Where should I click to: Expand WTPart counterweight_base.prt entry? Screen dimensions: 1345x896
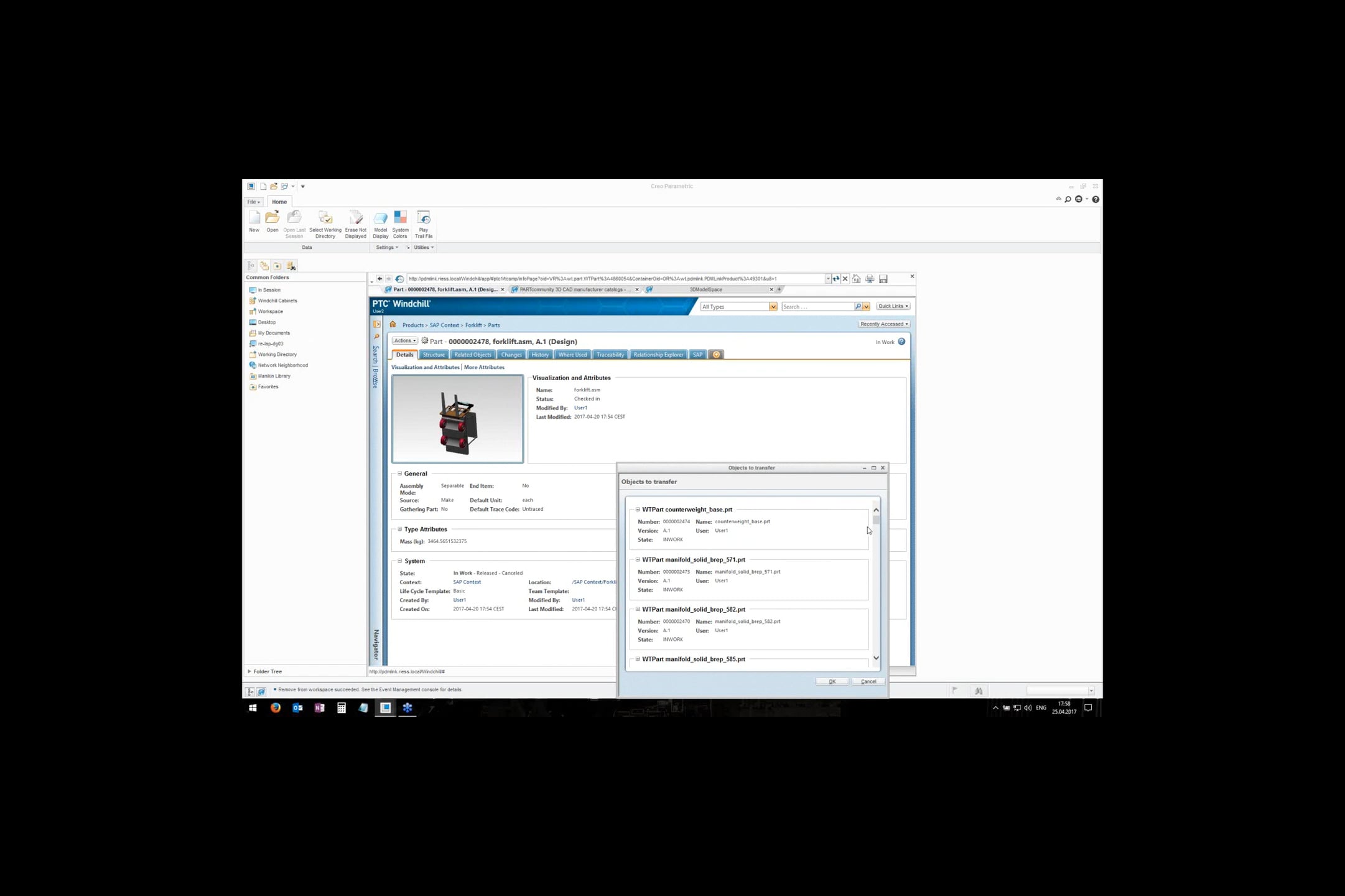[x=638, y=509]
